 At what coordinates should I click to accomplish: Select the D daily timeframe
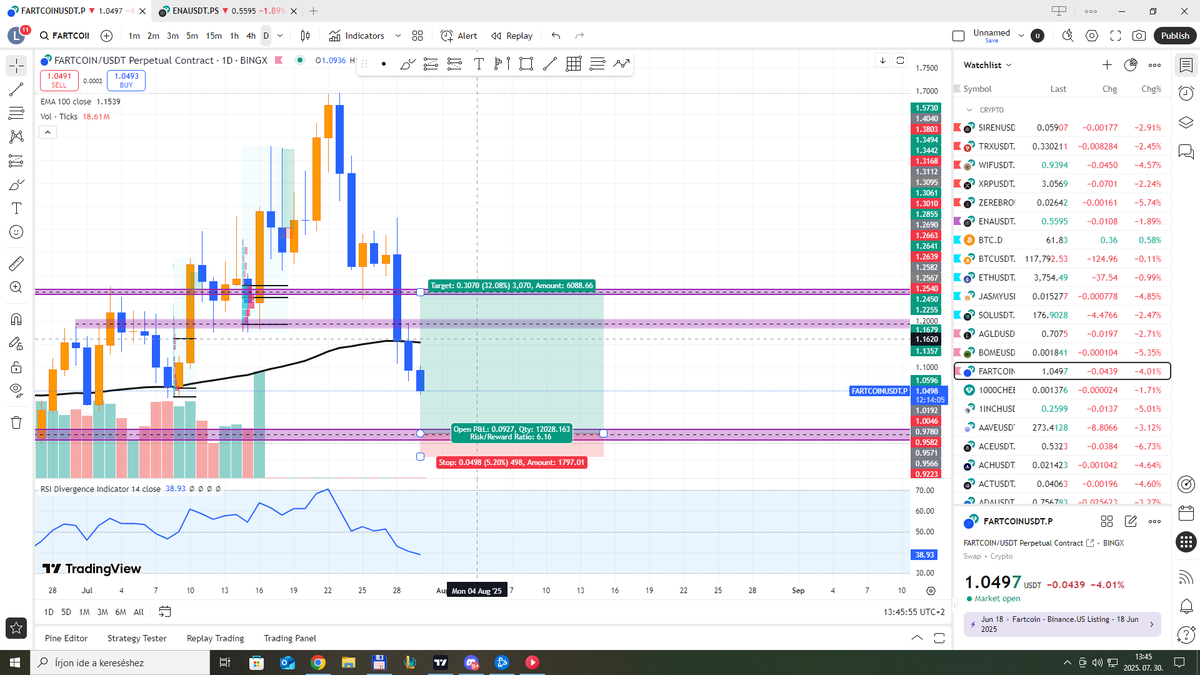coord(266,36)
